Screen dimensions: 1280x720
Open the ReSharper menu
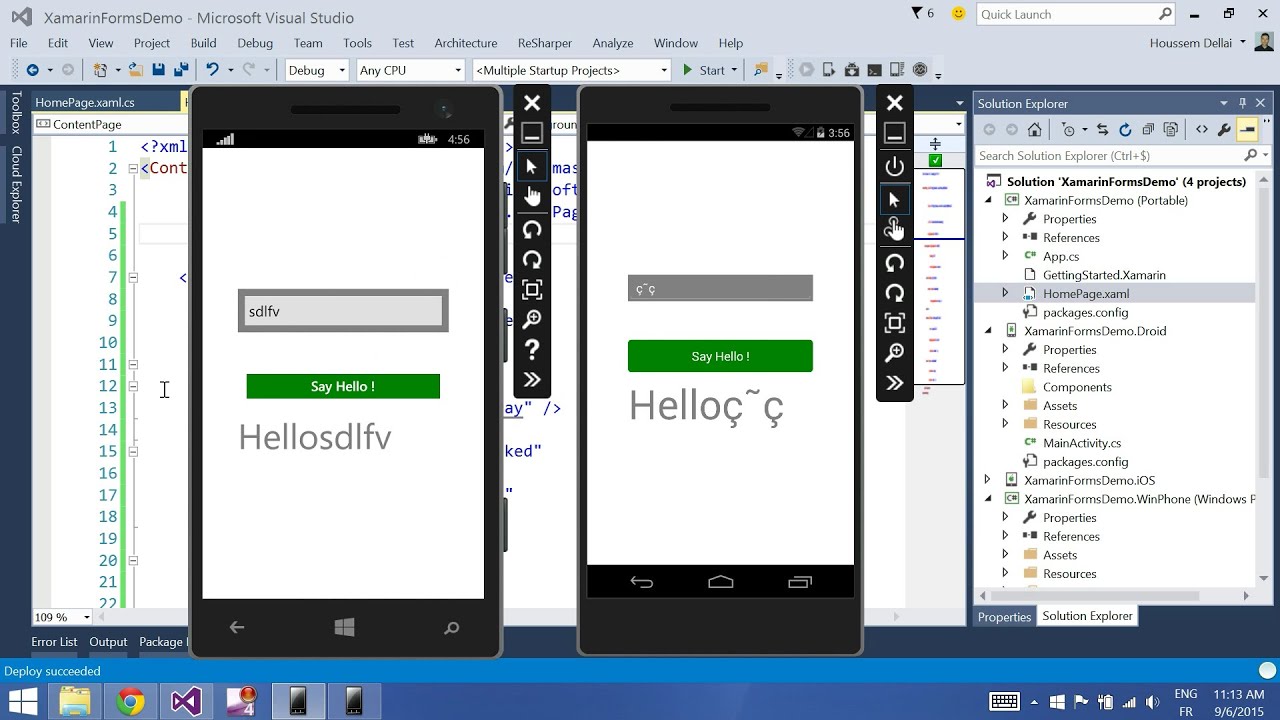pyautogui.click(x=545, y=43)
